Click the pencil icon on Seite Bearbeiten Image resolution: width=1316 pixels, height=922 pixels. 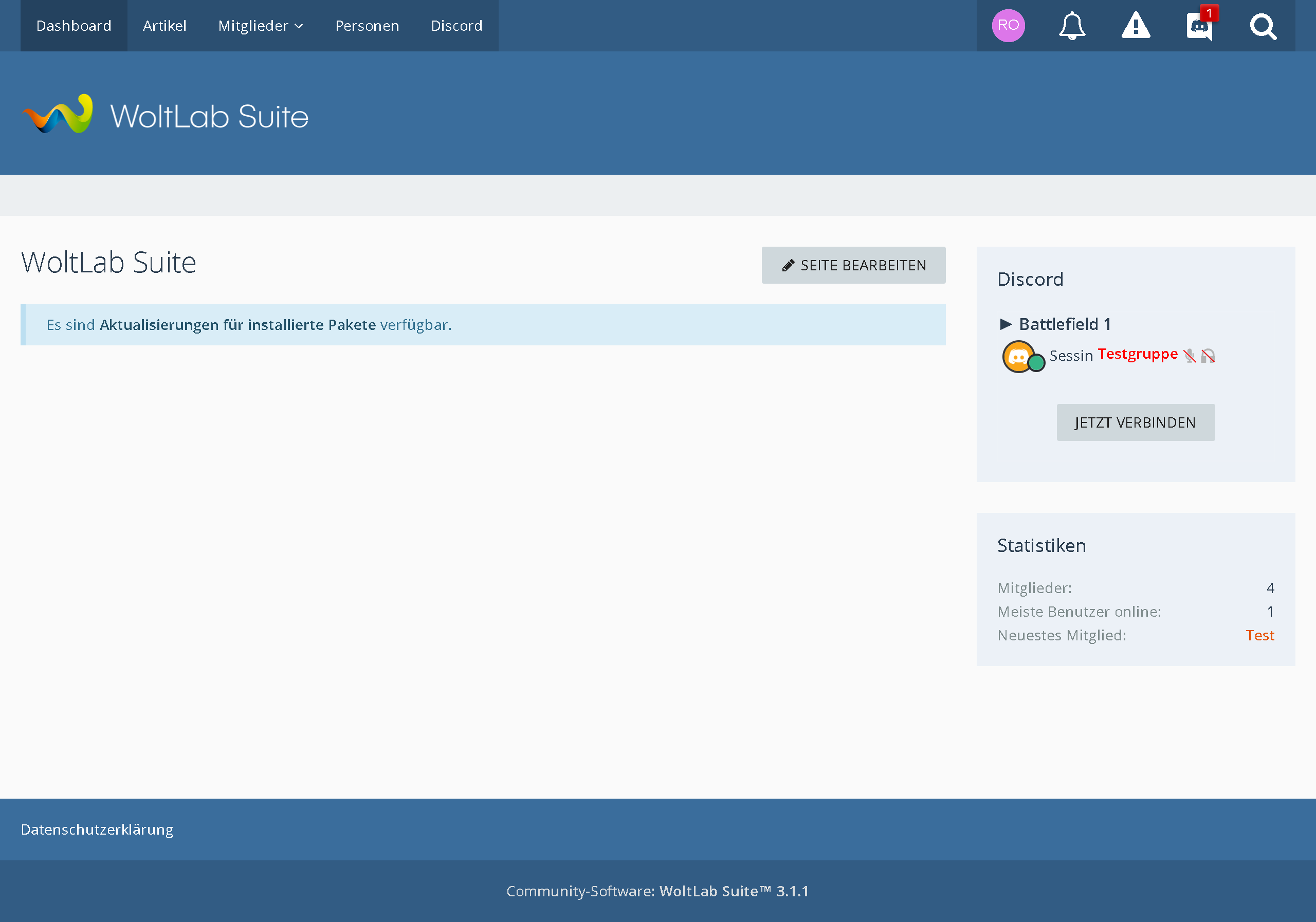pyautogui.click(x=788, y=265)
